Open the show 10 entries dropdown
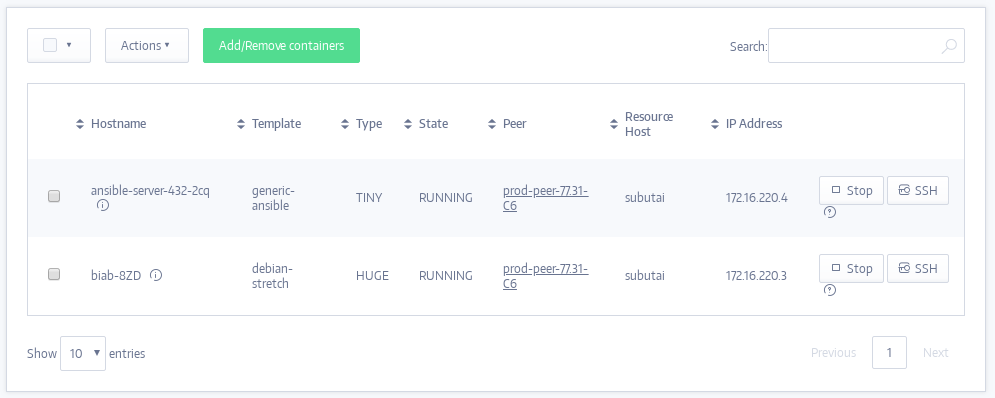Screen dimensions: 995x398 coord(83,353)
